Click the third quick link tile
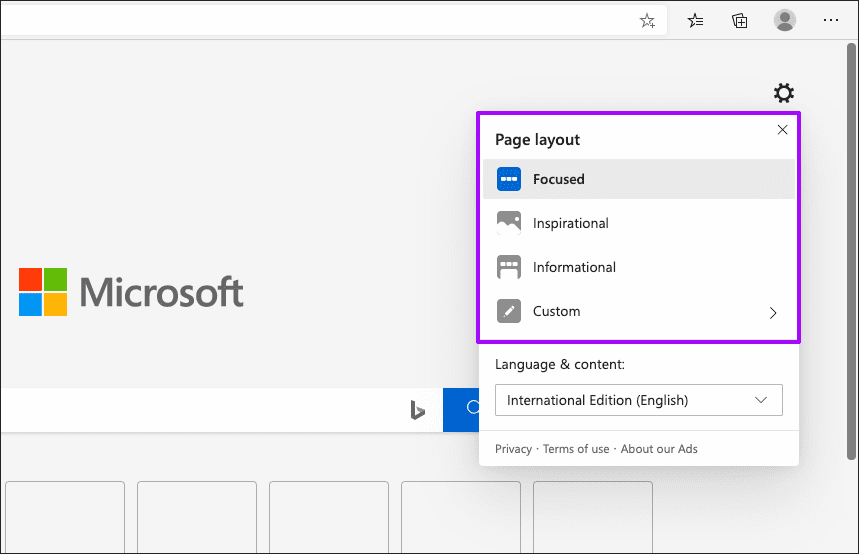 [x=329, y=517]
